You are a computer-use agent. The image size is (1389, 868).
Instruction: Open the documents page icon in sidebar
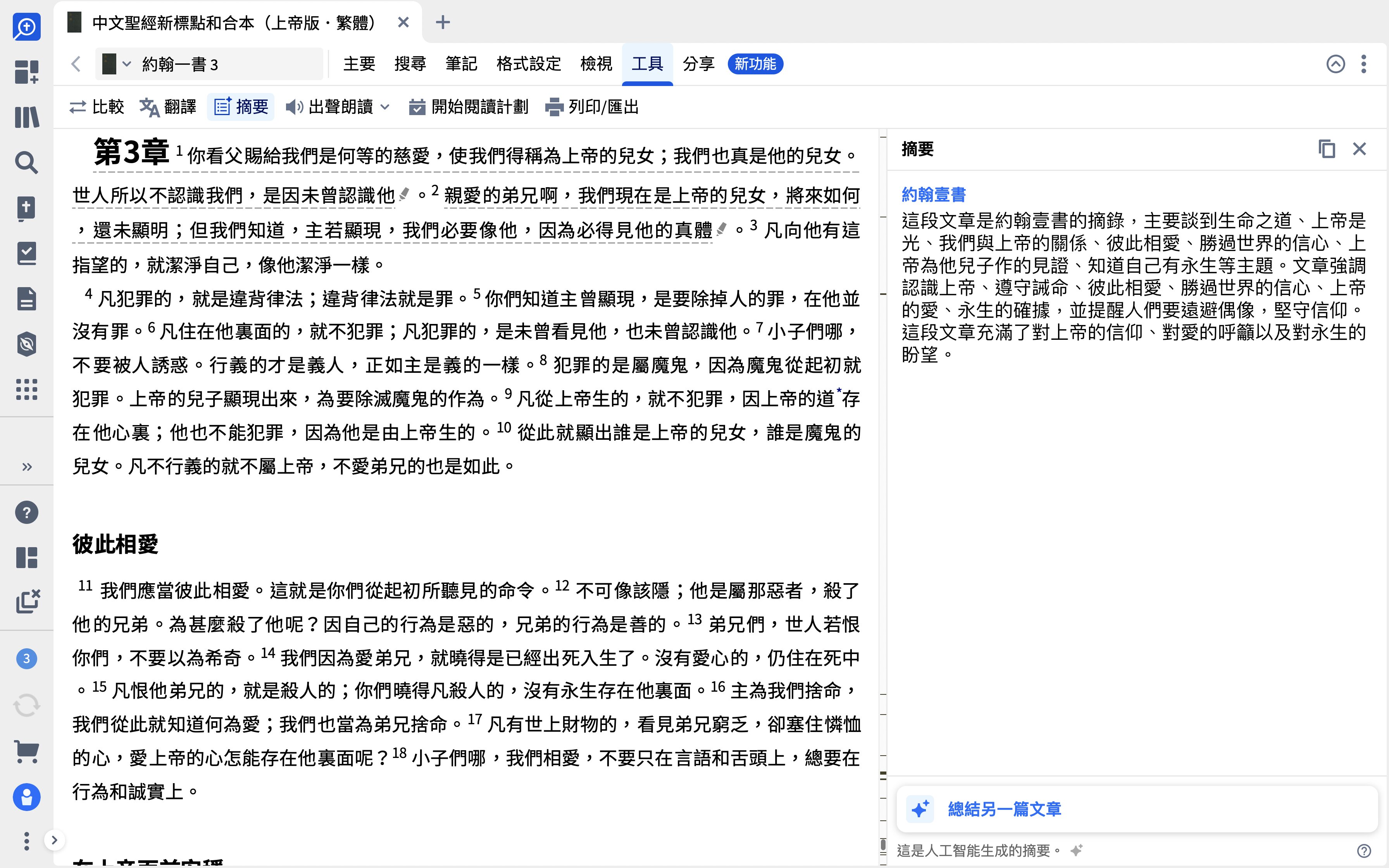pyautogui.click(x=26, y=298)
